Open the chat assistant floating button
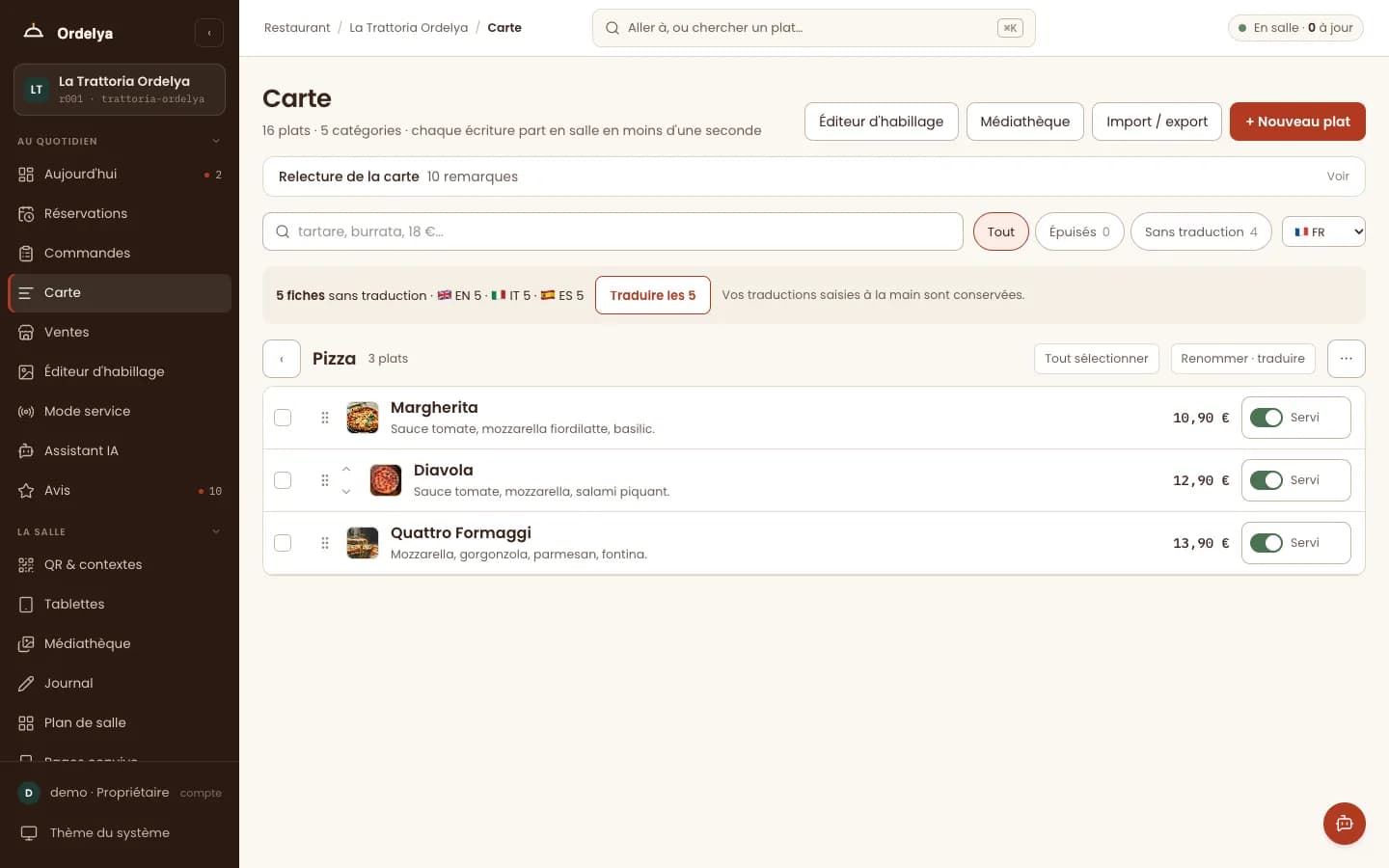Screen dimensions: 1389x868 [x=1345, y=824]
